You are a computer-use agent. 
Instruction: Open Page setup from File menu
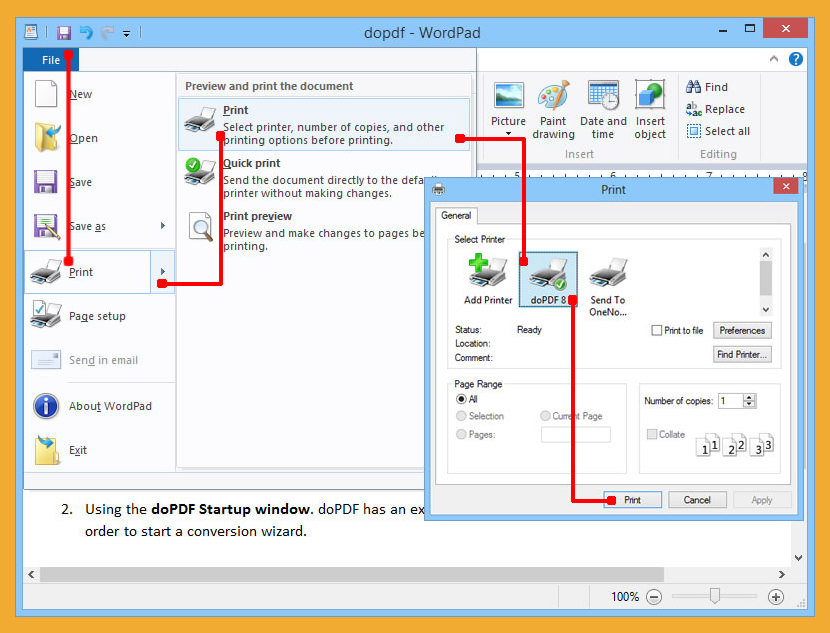100,316
